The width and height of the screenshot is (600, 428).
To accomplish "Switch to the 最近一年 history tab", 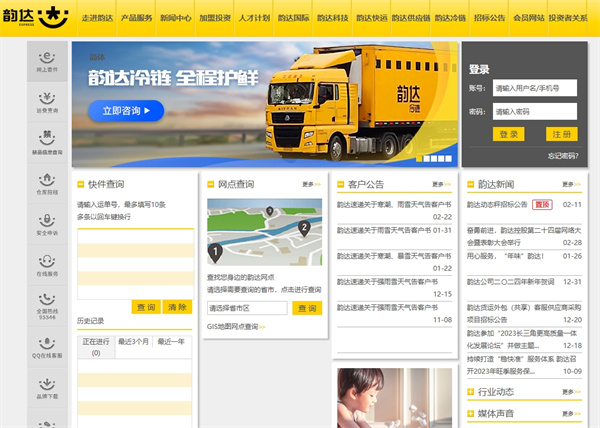I will (171, 342).
